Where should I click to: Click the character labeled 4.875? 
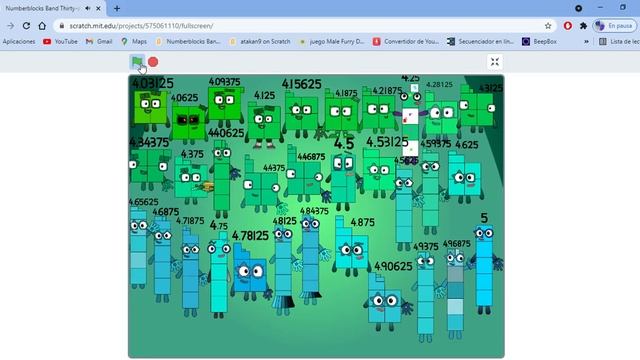click(351, 247)
